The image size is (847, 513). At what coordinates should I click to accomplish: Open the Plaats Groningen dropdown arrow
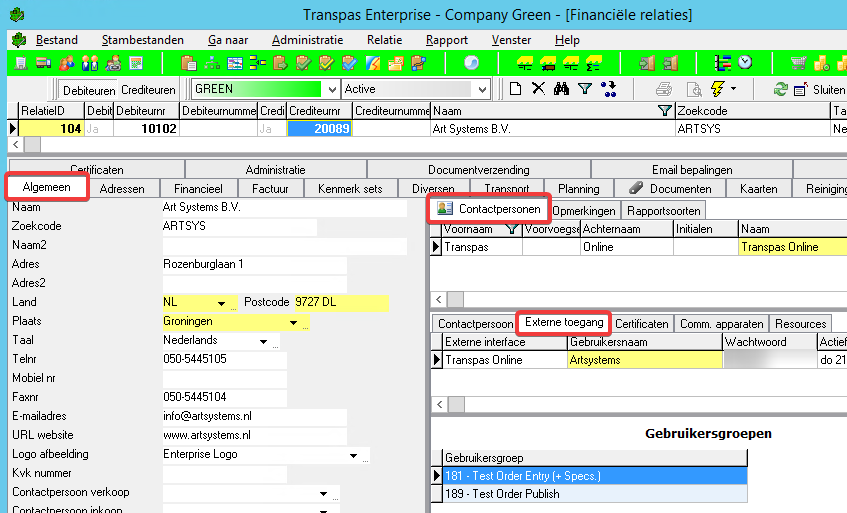(293, 322)
